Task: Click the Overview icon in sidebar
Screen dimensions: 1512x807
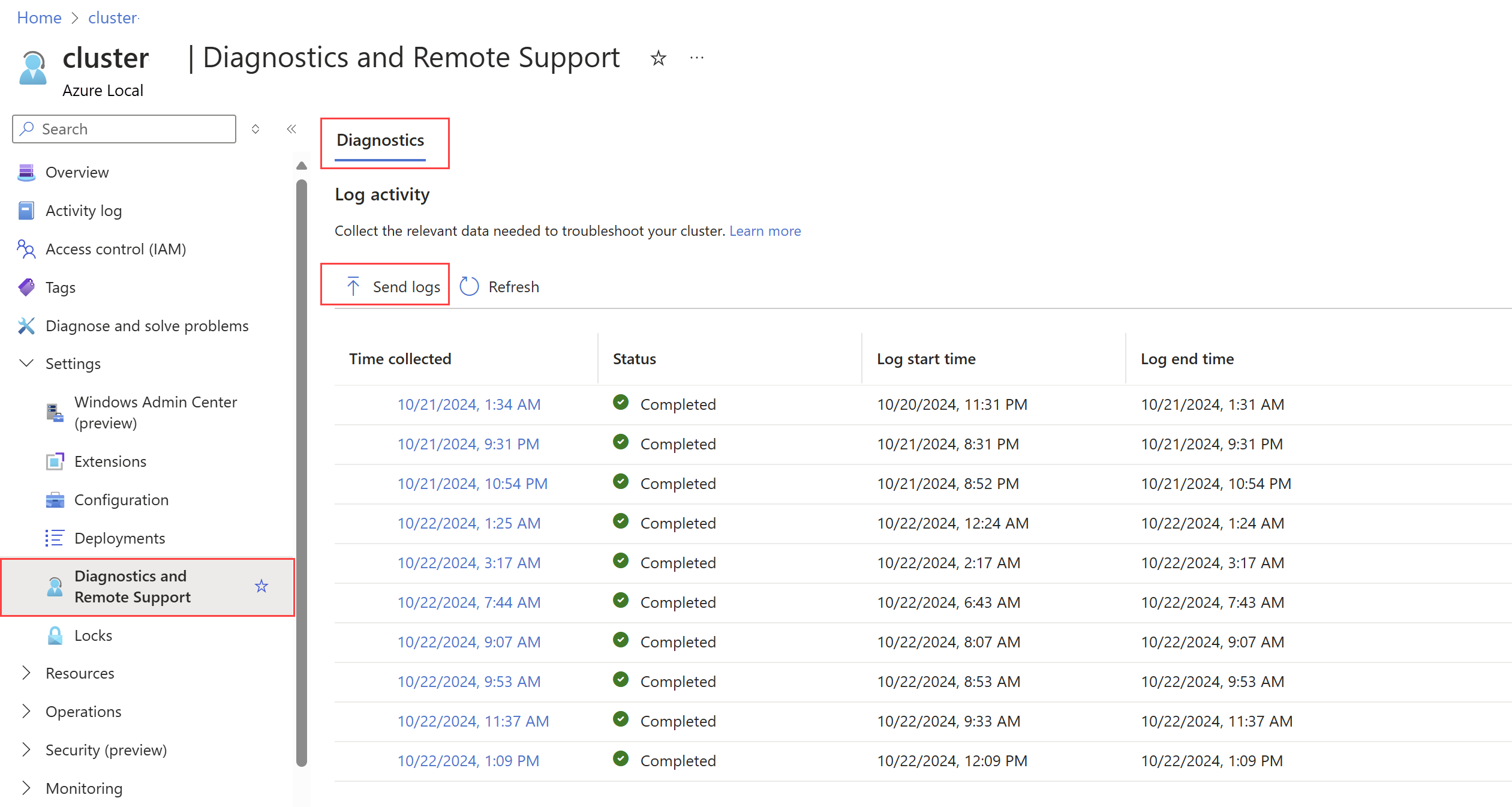Action: [26, 172]
